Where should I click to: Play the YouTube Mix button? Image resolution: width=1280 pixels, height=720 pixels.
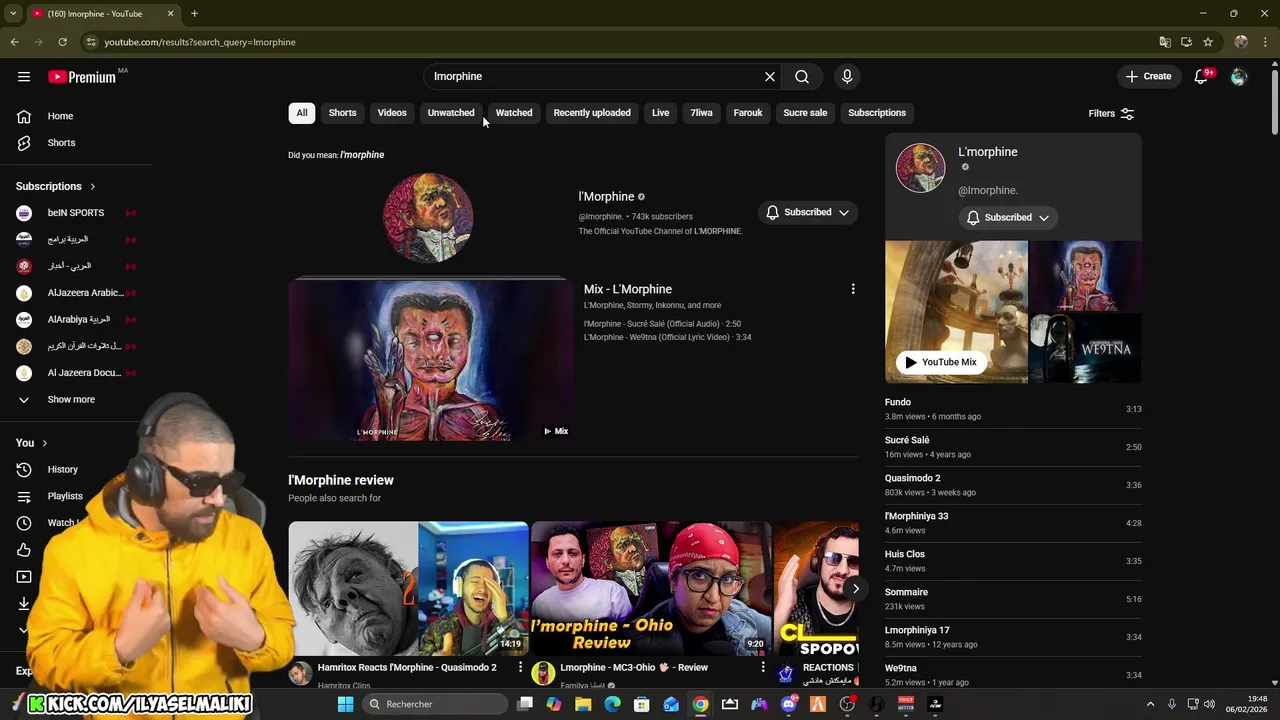coord(941,362)
